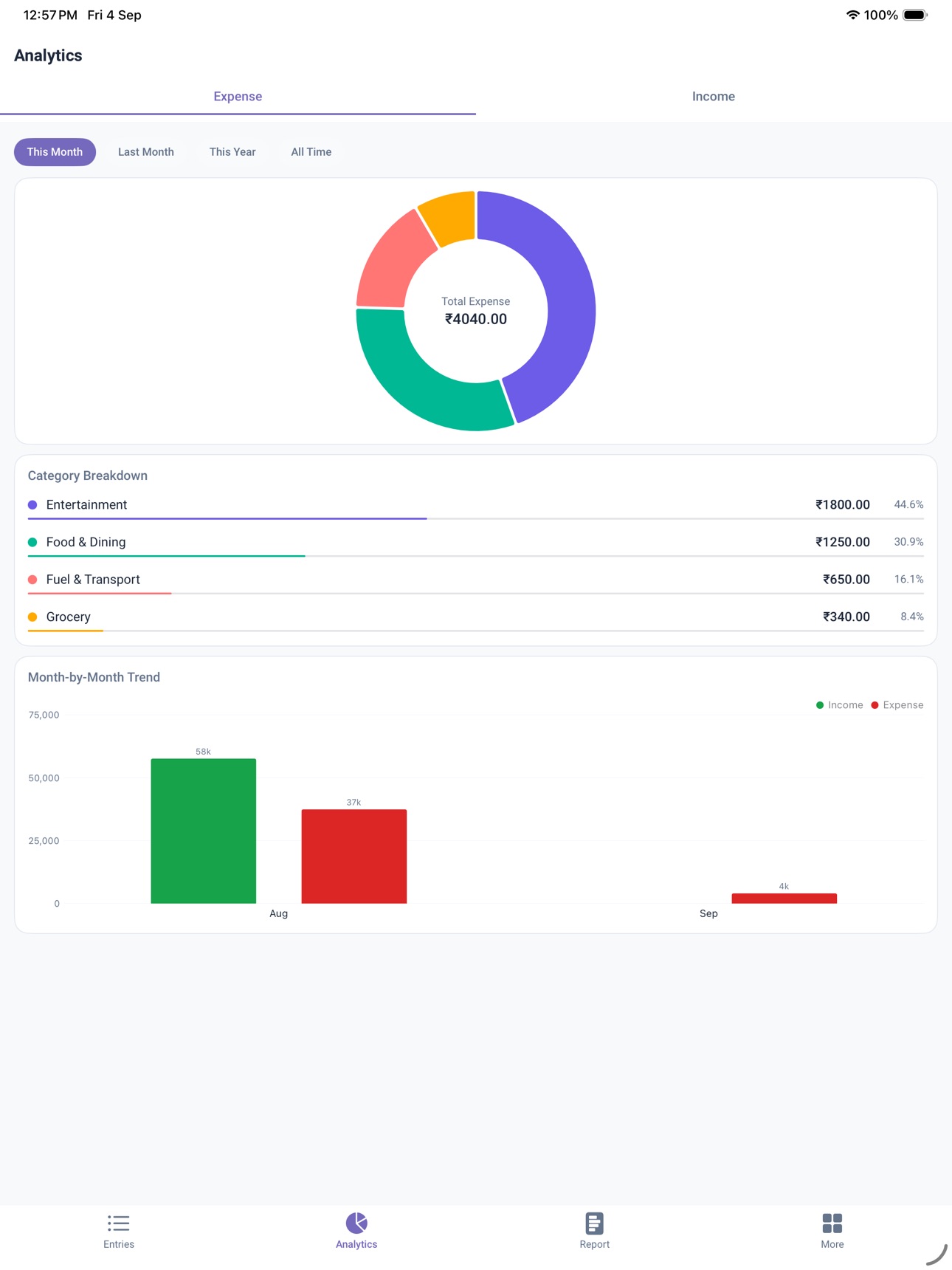Toggle the Expense legend entry
The height and width of the screenshot is (1270, 952).
coord(897,705)
